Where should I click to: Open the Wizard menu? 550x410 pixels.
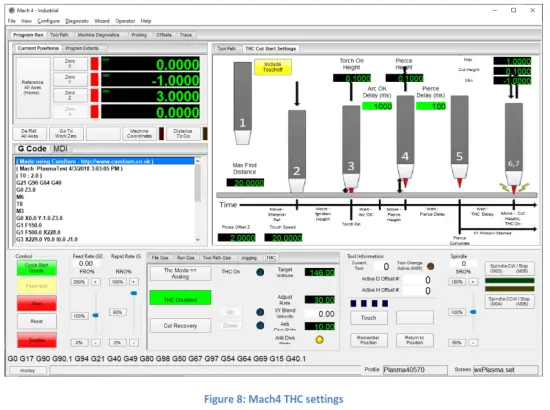102,21
